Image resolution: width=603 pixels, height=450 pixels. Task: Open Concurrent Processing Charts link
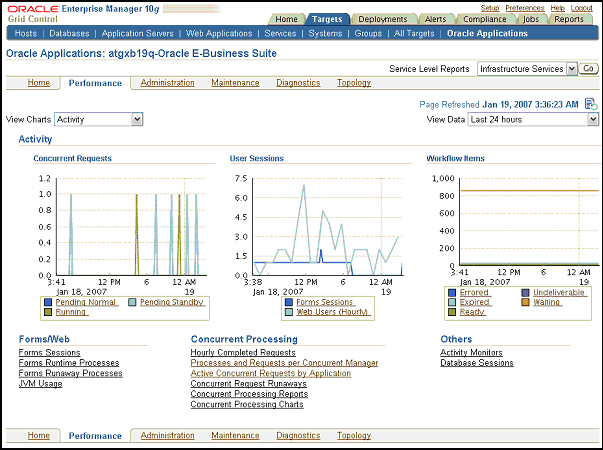pyautogui.click(x=247, y=405)
